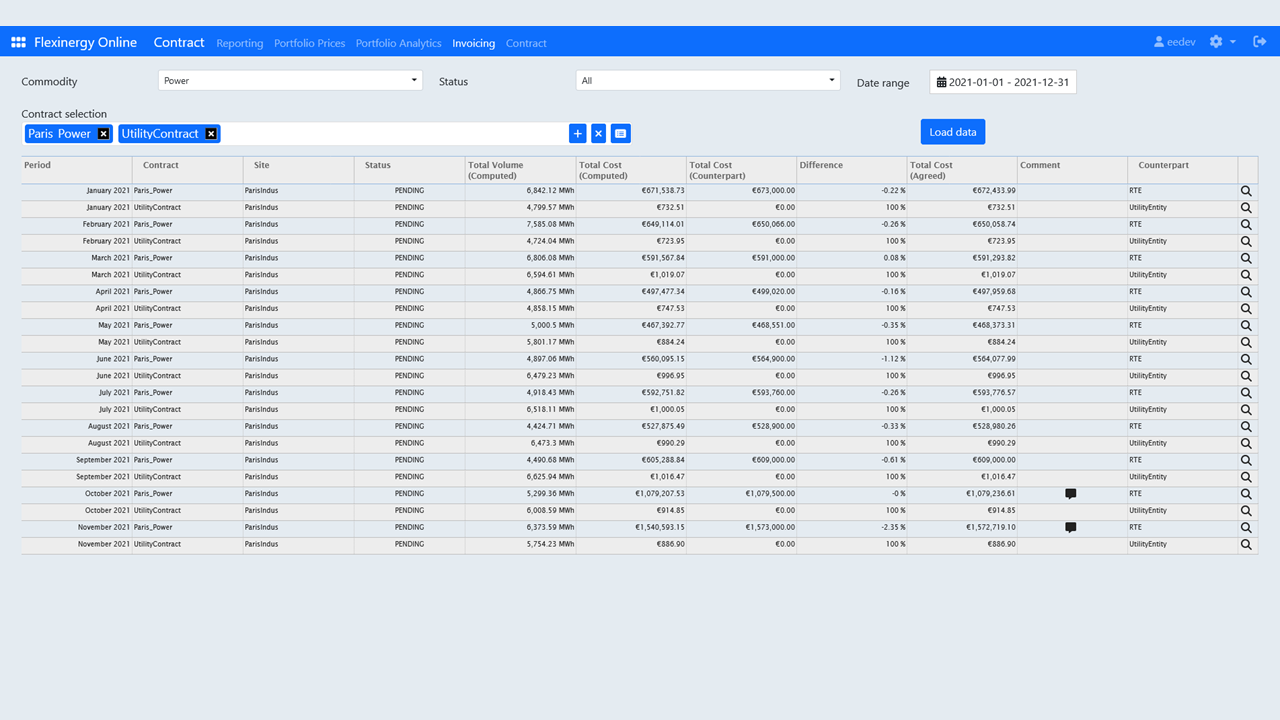
Task: Open the settings gear menu
Action: click(1216, 42)
